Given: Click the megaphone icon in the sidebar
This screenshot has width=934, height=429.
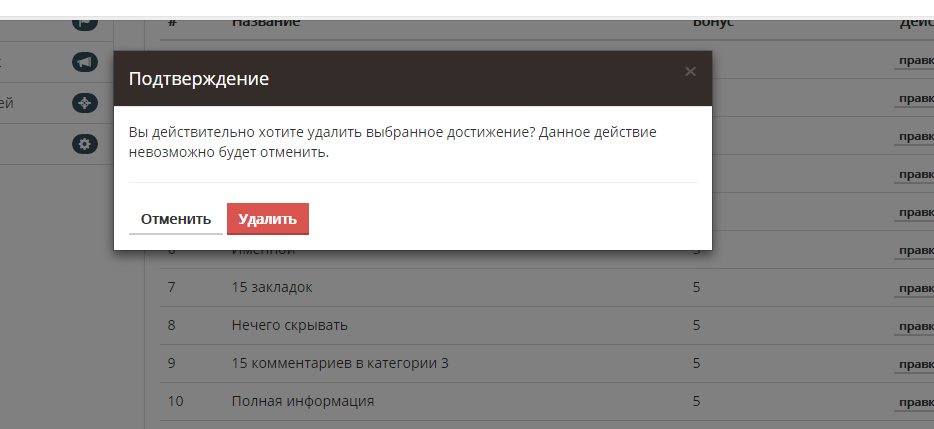Looking at the screenshot, I should coord(85,62).
